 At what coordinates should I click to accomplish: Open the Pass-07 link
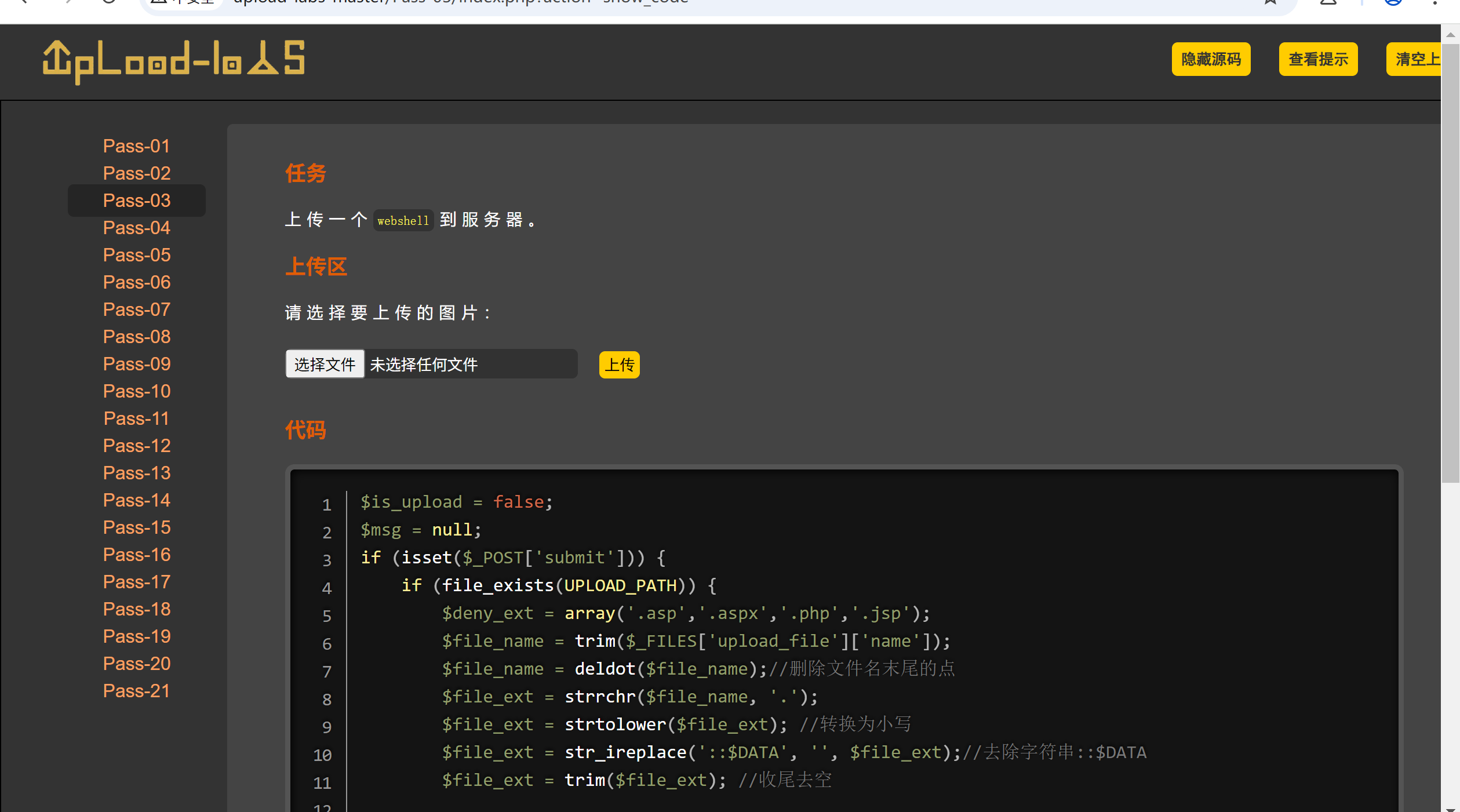click(x=137, y=309)
